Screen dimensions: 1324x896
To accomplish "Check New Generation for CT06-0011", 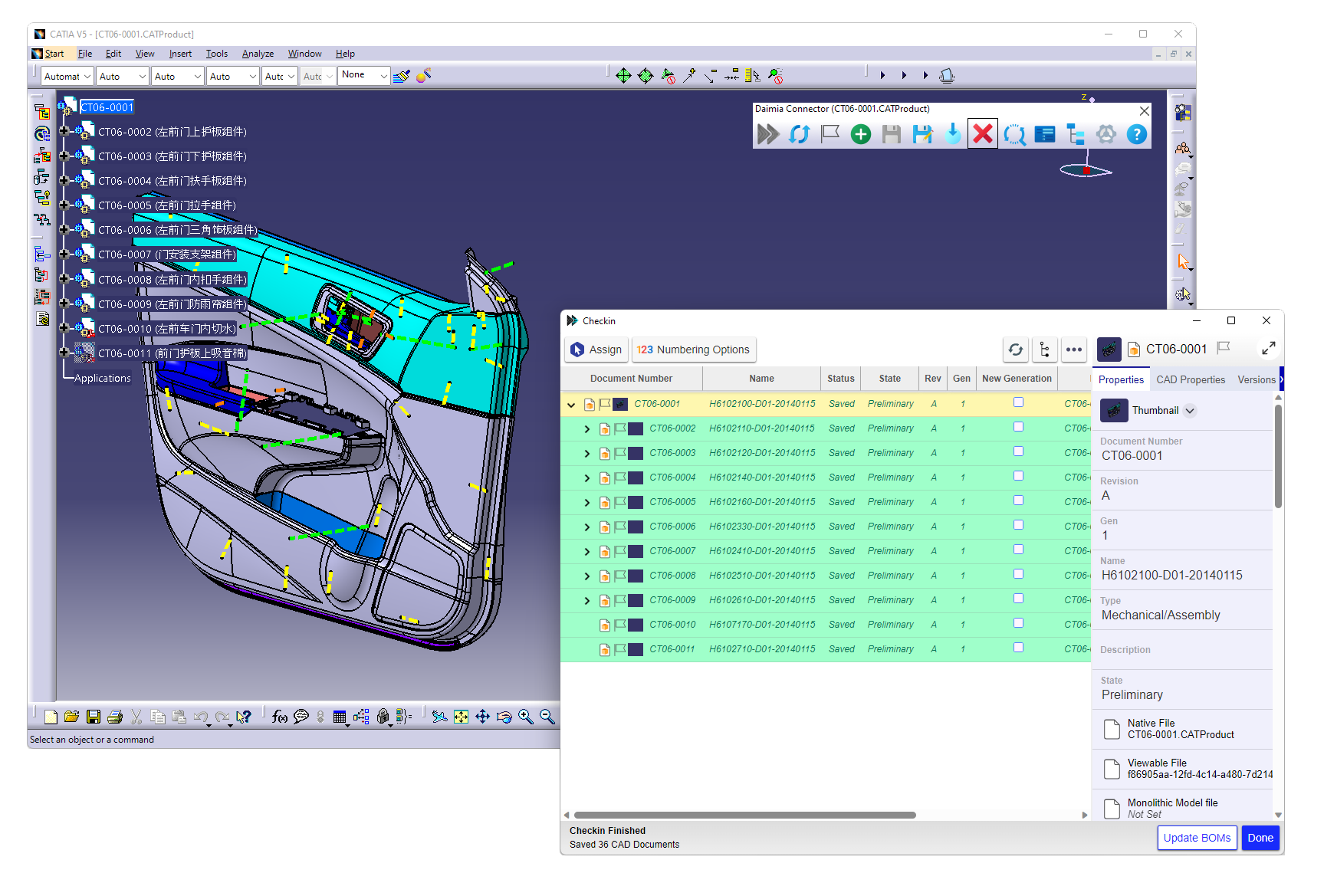I will click(1018, 648).
